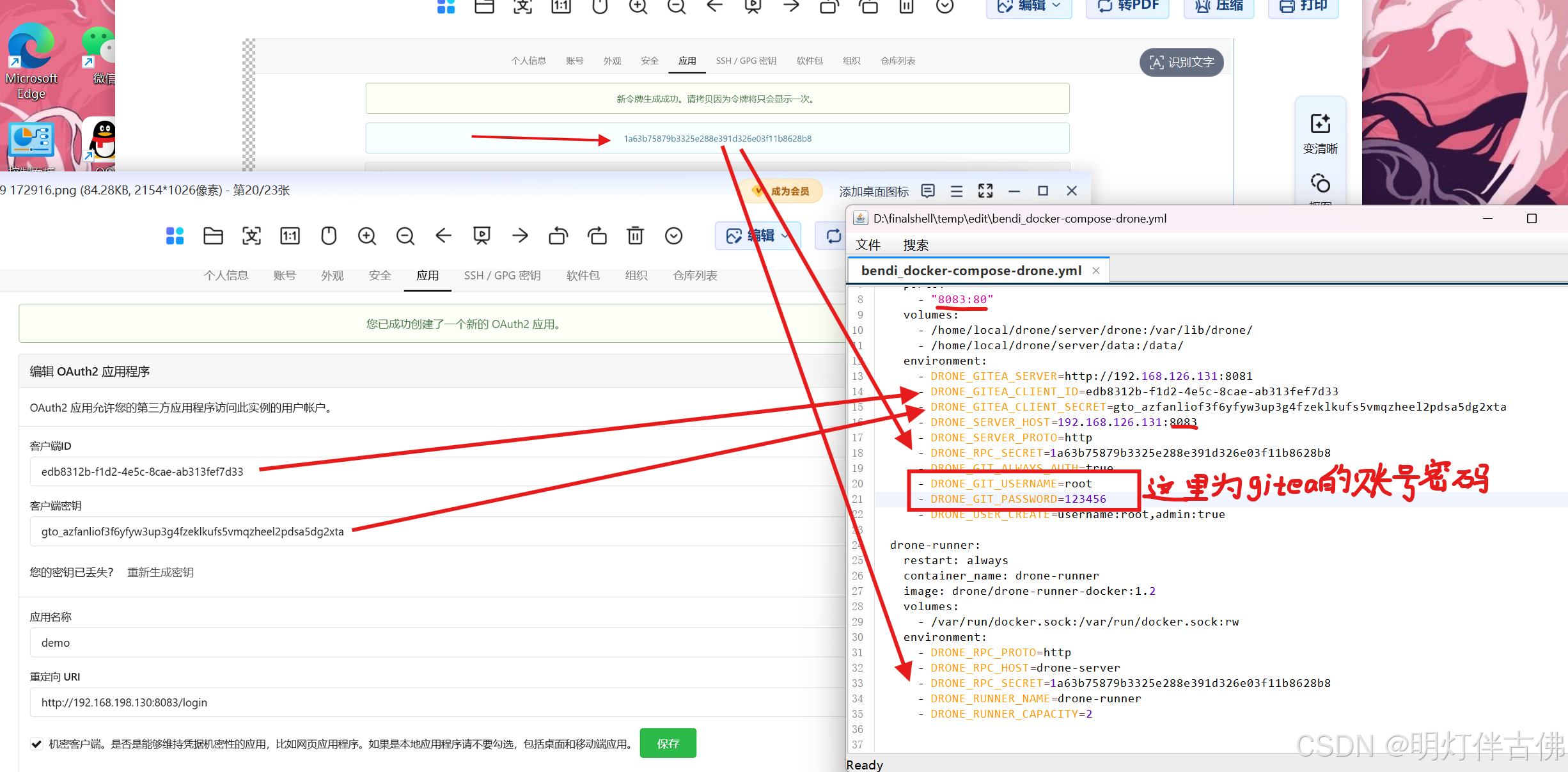
Task: Click the 识别文字 OCR button
Action: click(x=1181, y=62)
